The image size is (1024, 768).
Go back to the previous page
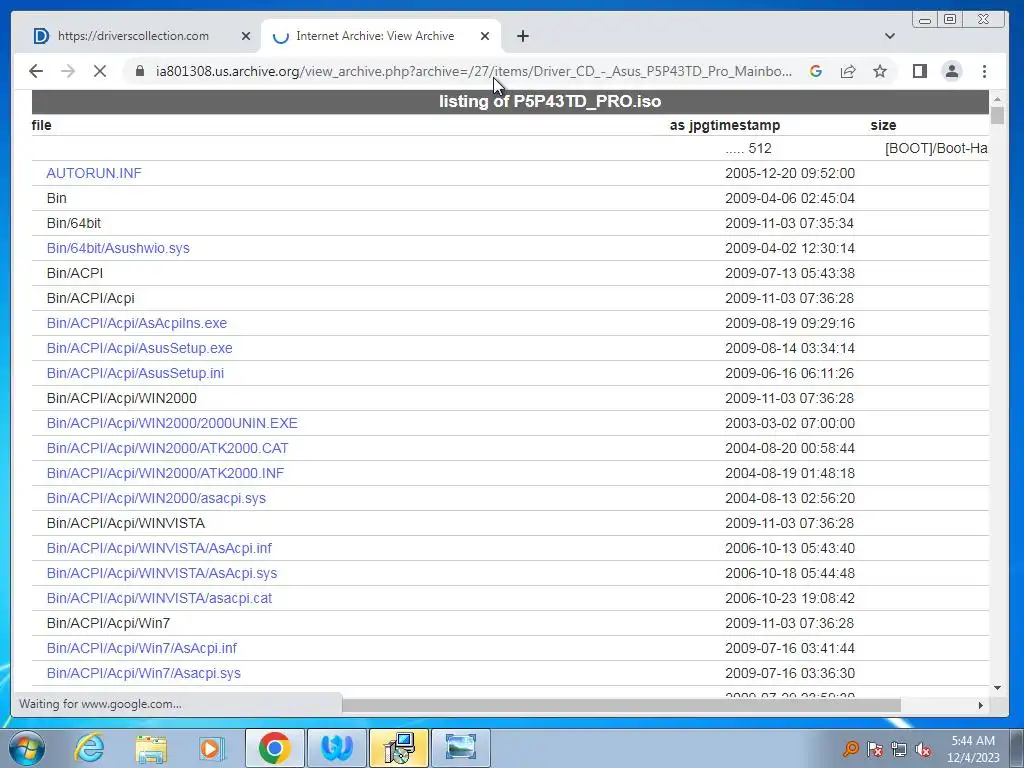pyautogui.click(x=36, y=71)
